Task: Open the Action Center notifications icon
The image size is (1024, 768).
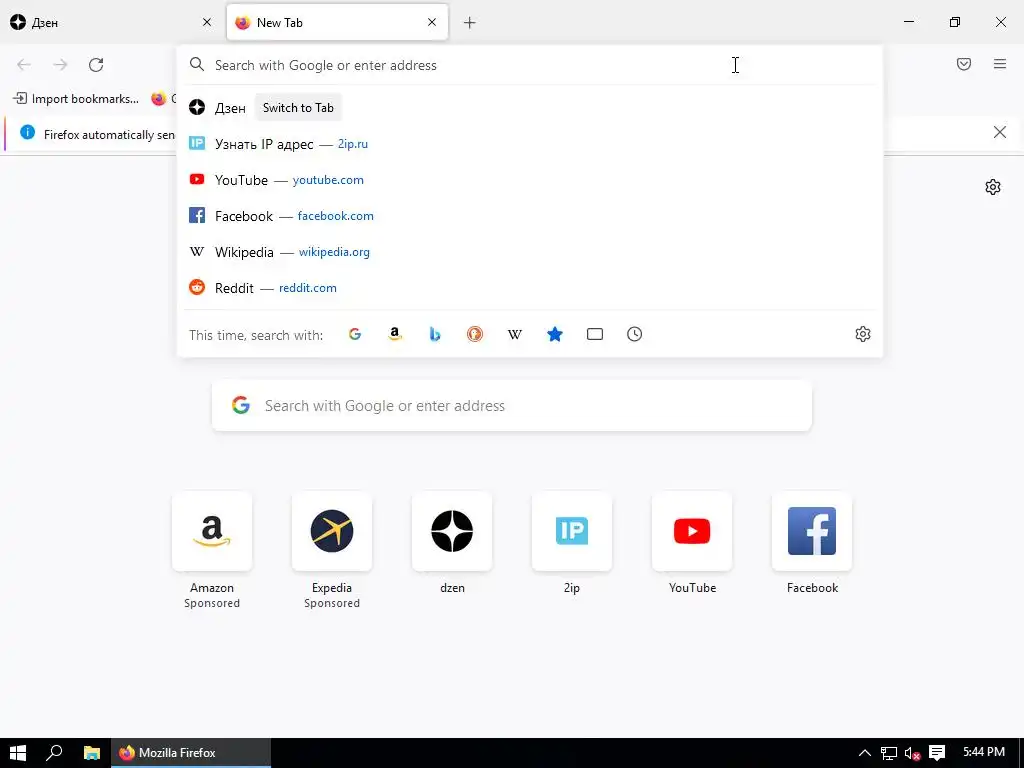Action: (x=937, y=753)
